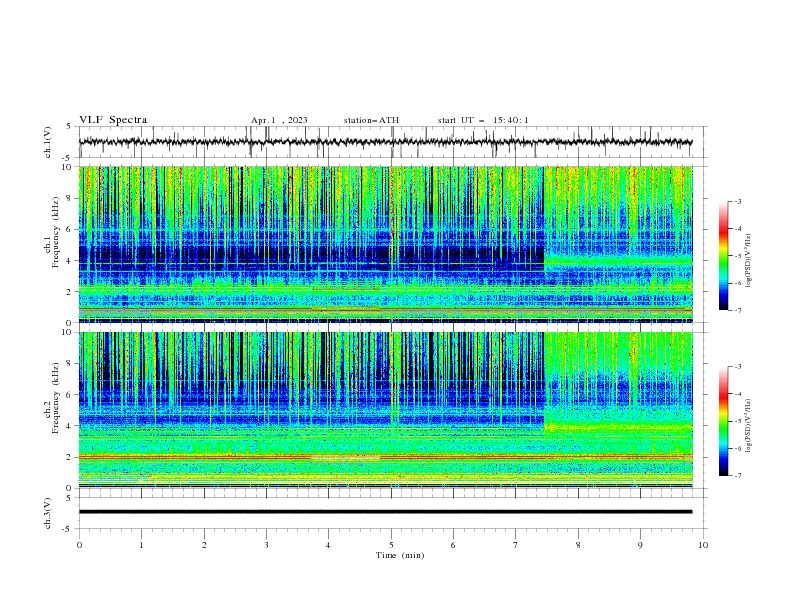
Task: Click the '-3' value on ch.1 colorbar
Action: 737,201
